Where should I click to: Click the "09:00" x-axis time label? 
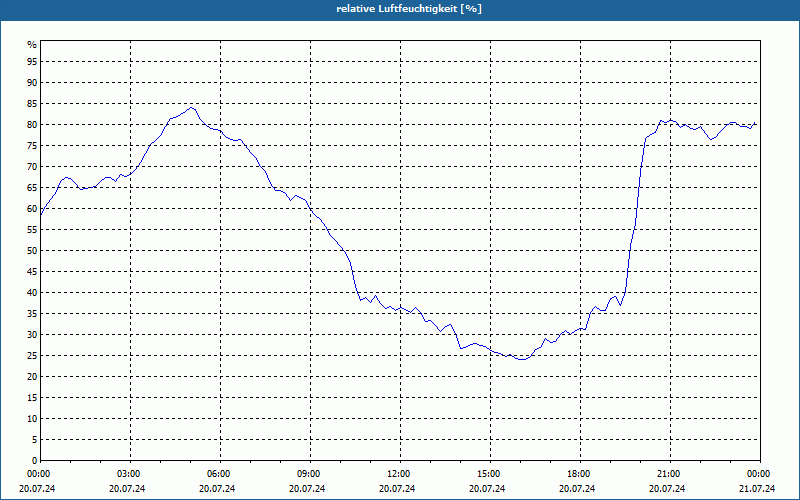[x=308, y=474]
